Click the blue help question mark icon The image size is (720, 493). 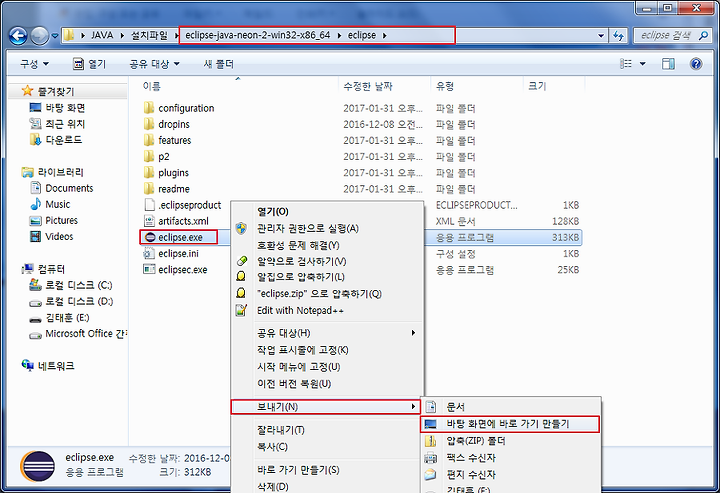click(696, 64)
